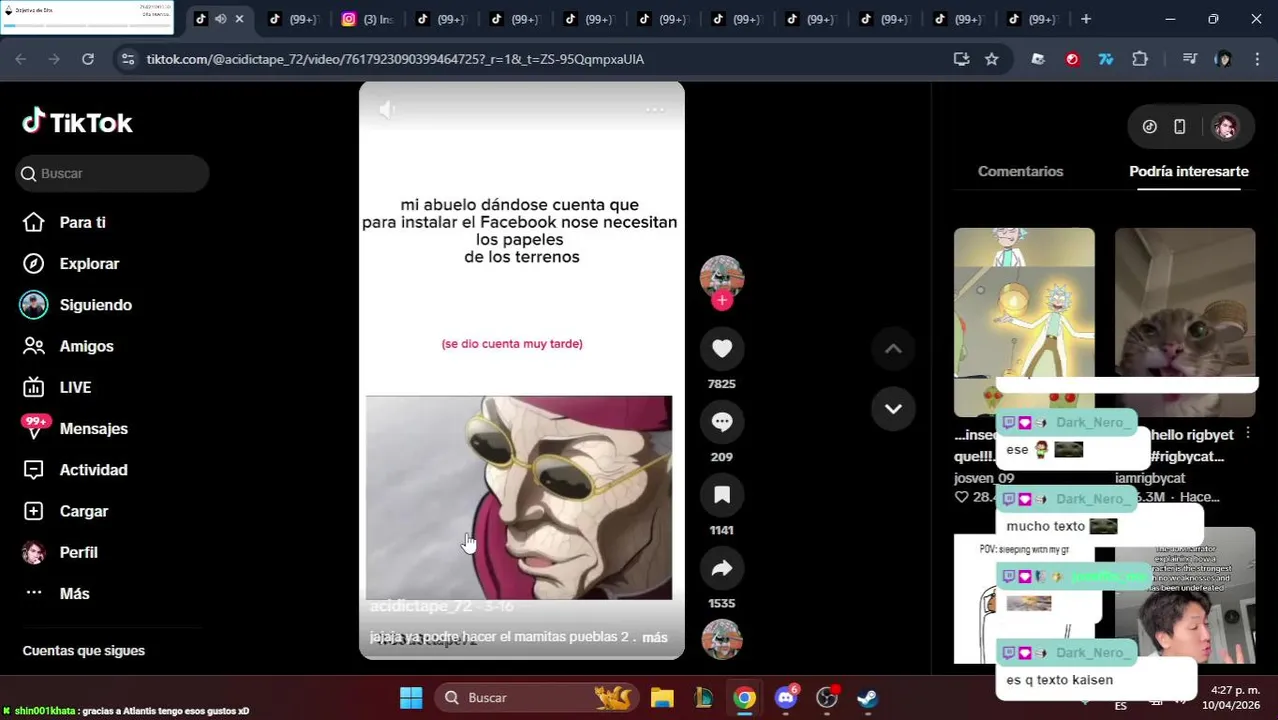Open Perfil in the sidebar
Viewport: 1278px width, 720px height.
pyautogui.click(x=60, y=552)
